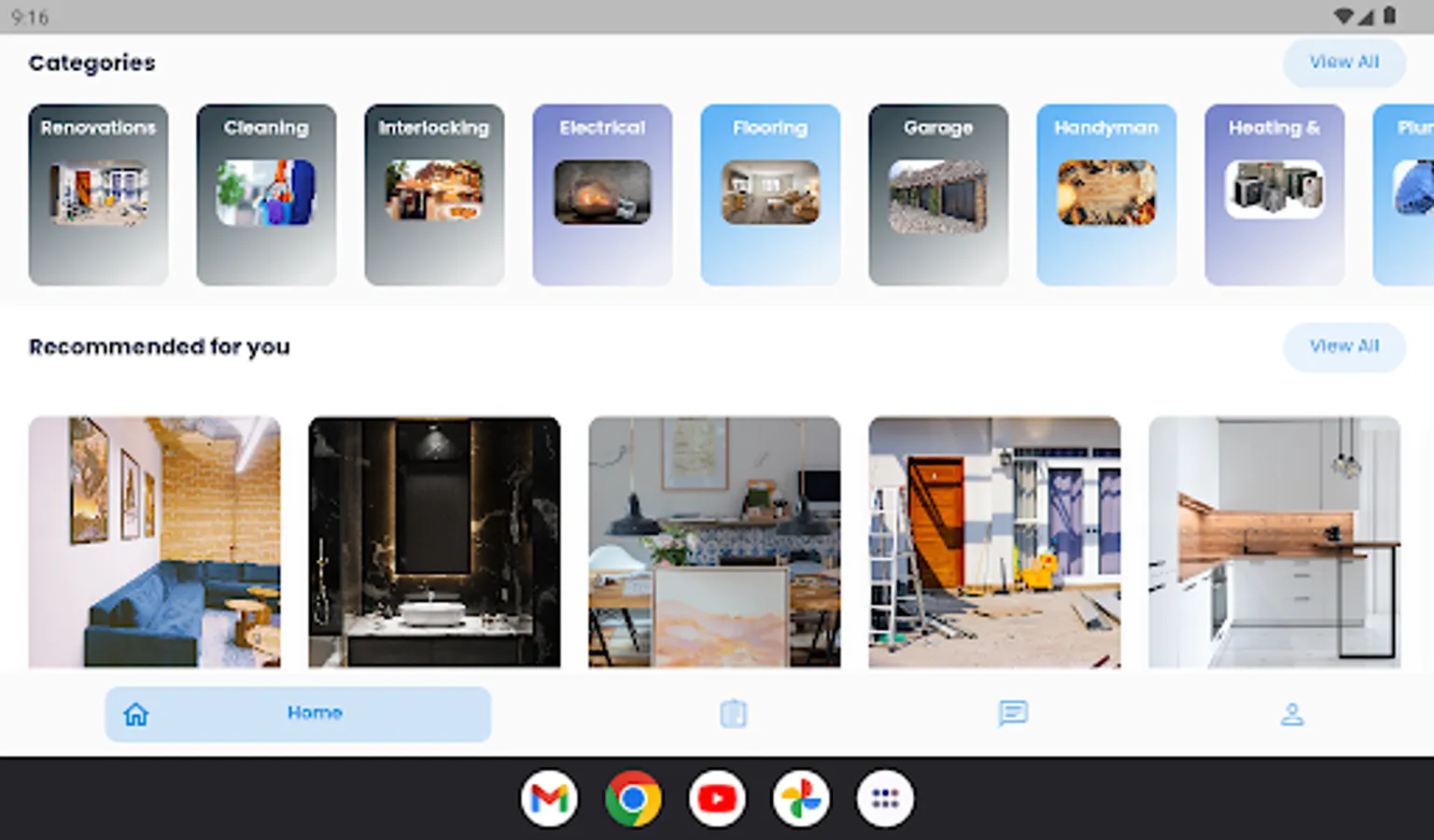Open the Renovations category card
This screenshot has width=1434, height=840.
click(x=98, y=194)
